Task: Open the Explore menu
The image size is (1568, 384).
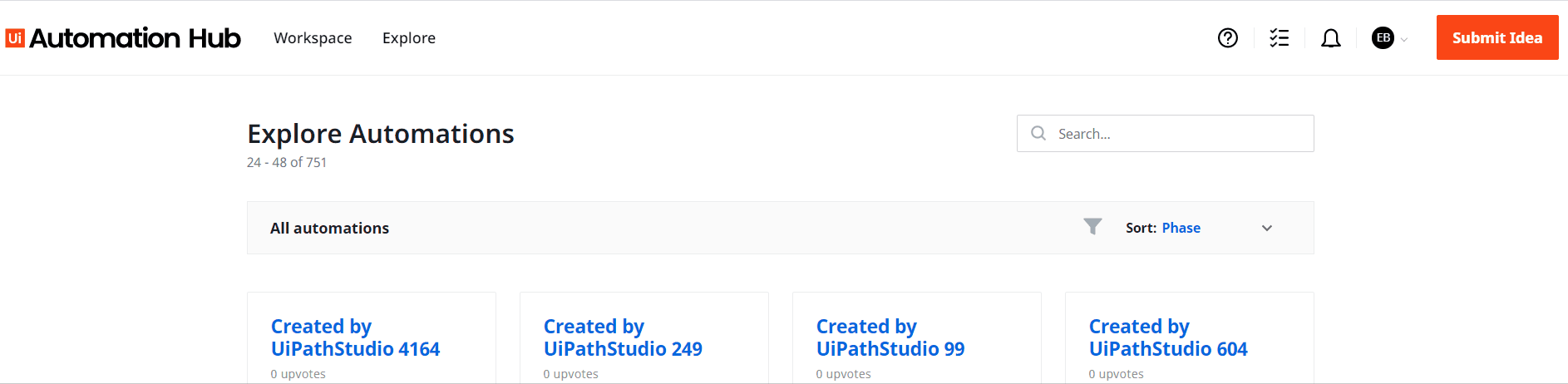Action: coord(409,38)
